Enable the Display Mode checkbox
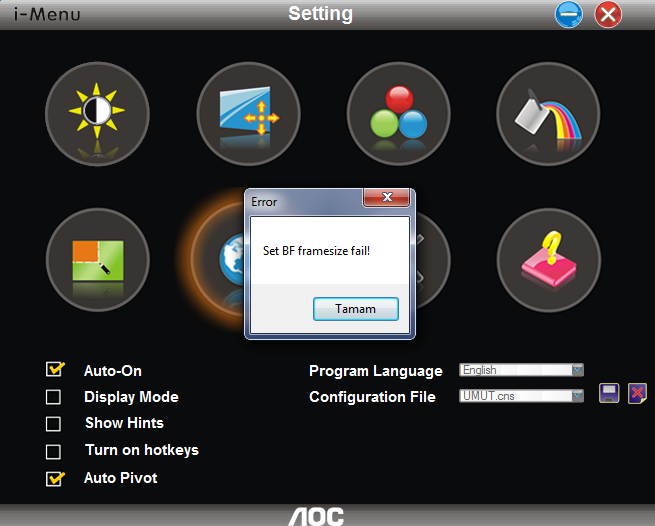This screenshot has height=526, width=655. 53,397
